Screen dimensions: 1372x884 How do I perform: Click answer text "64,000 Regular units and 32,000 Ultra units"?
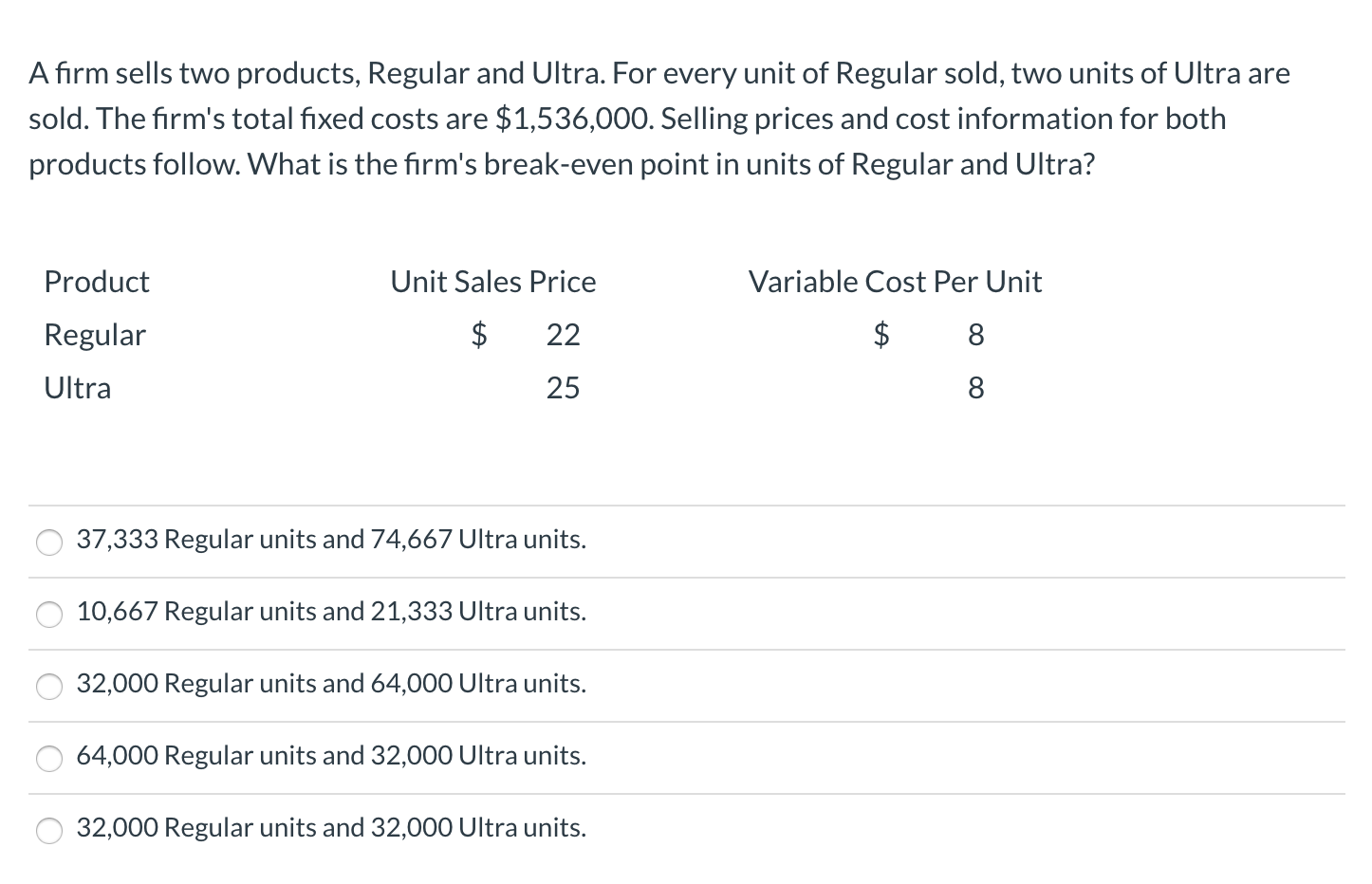coord(331,756)
